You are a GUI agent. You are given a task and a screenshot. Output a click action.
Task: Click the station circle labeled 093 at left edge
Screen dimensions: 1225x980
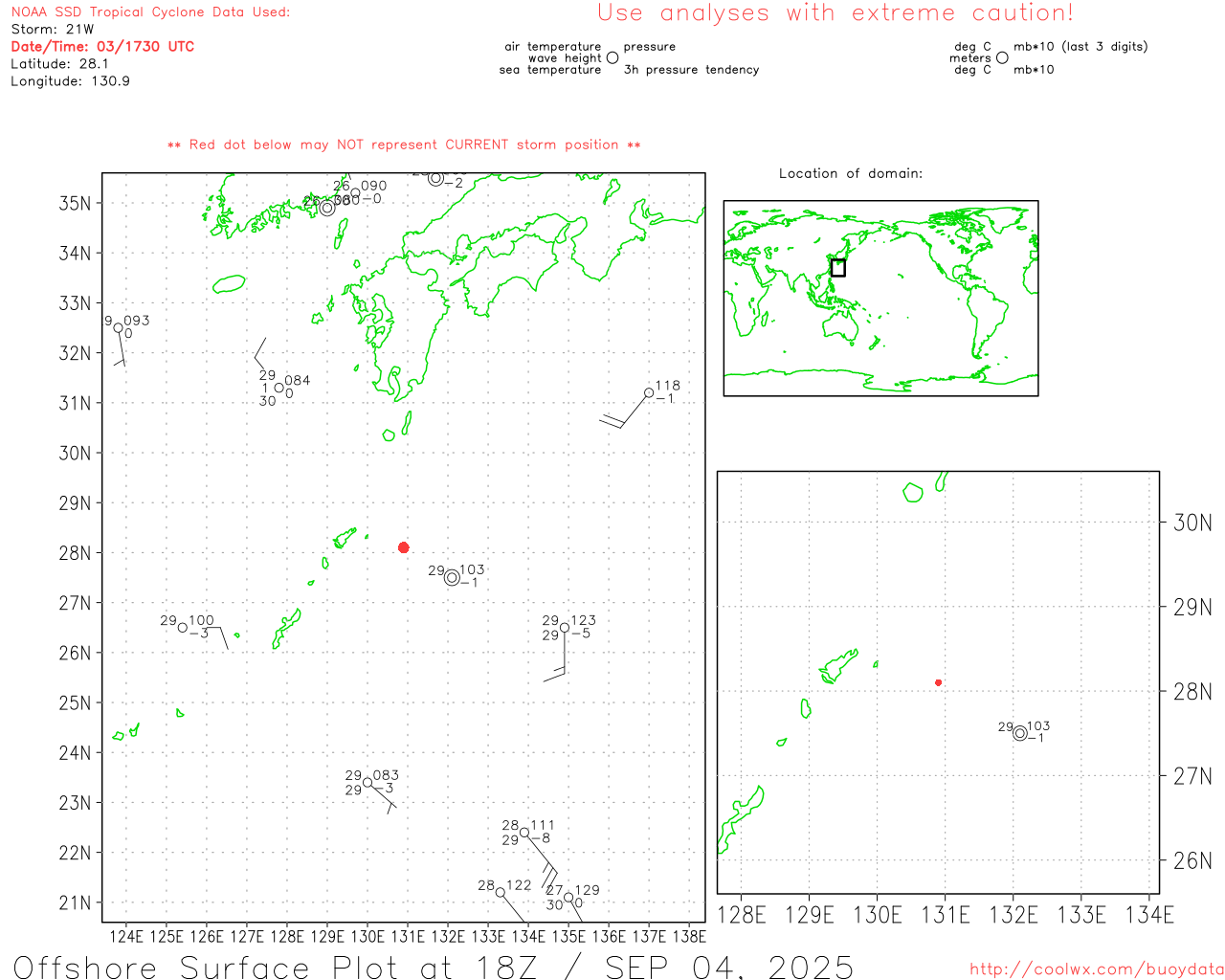point(119,327)
